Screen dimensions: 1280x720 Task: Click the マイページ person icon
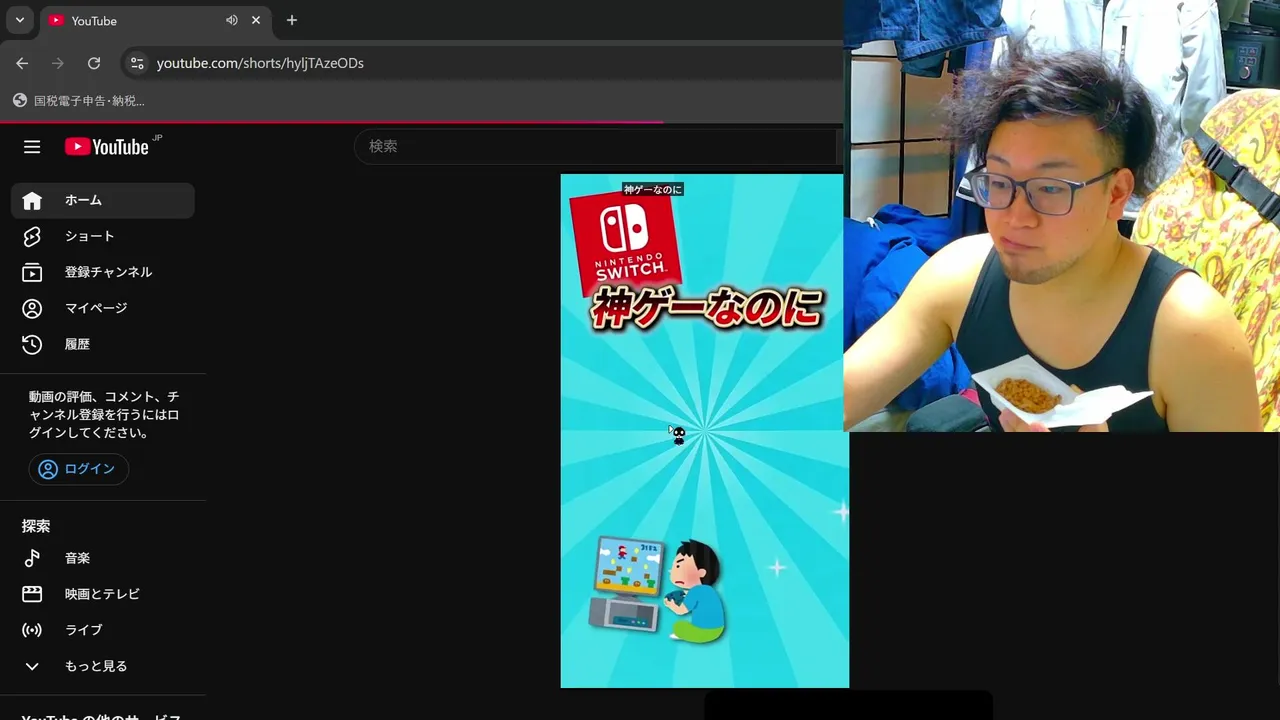point(32,308)
